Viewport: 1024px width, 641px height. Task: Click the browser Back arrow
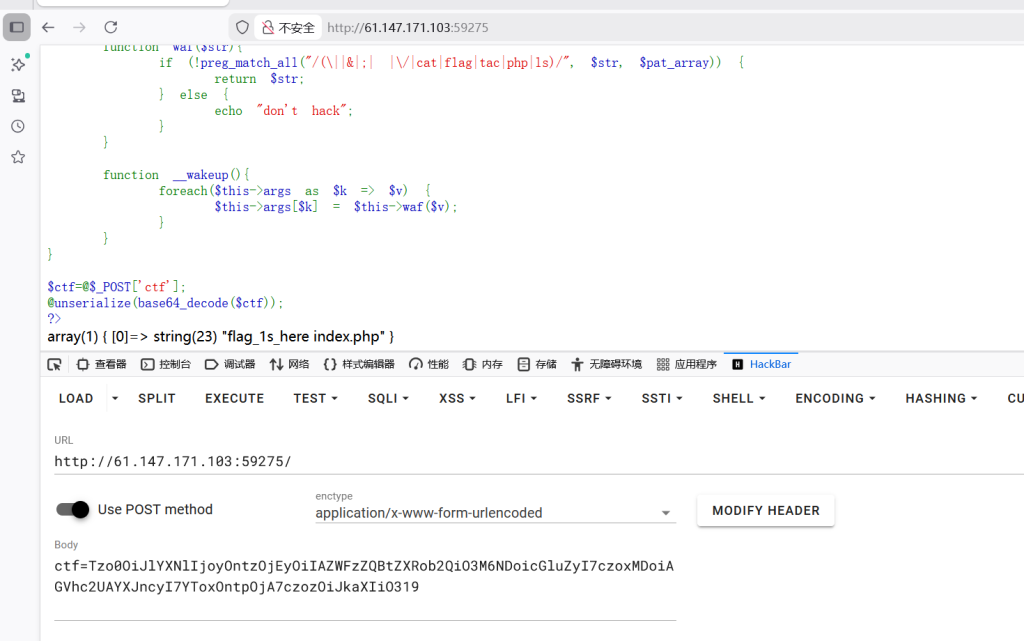coord(48,27)
